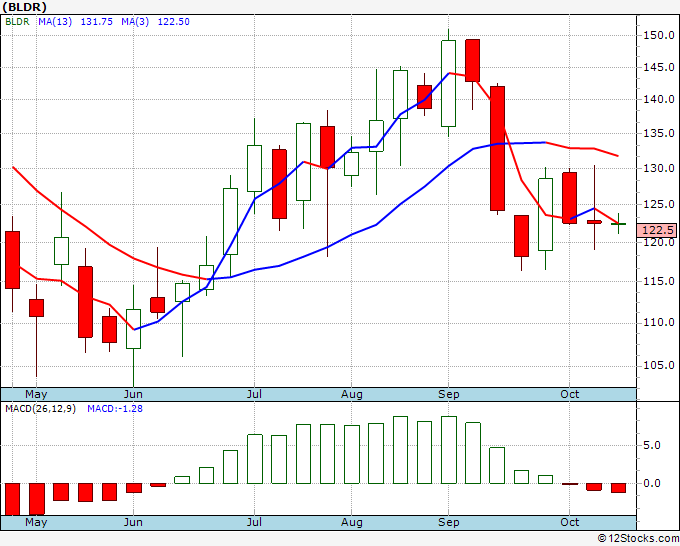Screen dimensions: 680x546
Task: Click the MA(13) value 131.75
Action: (x=97, y=22)
